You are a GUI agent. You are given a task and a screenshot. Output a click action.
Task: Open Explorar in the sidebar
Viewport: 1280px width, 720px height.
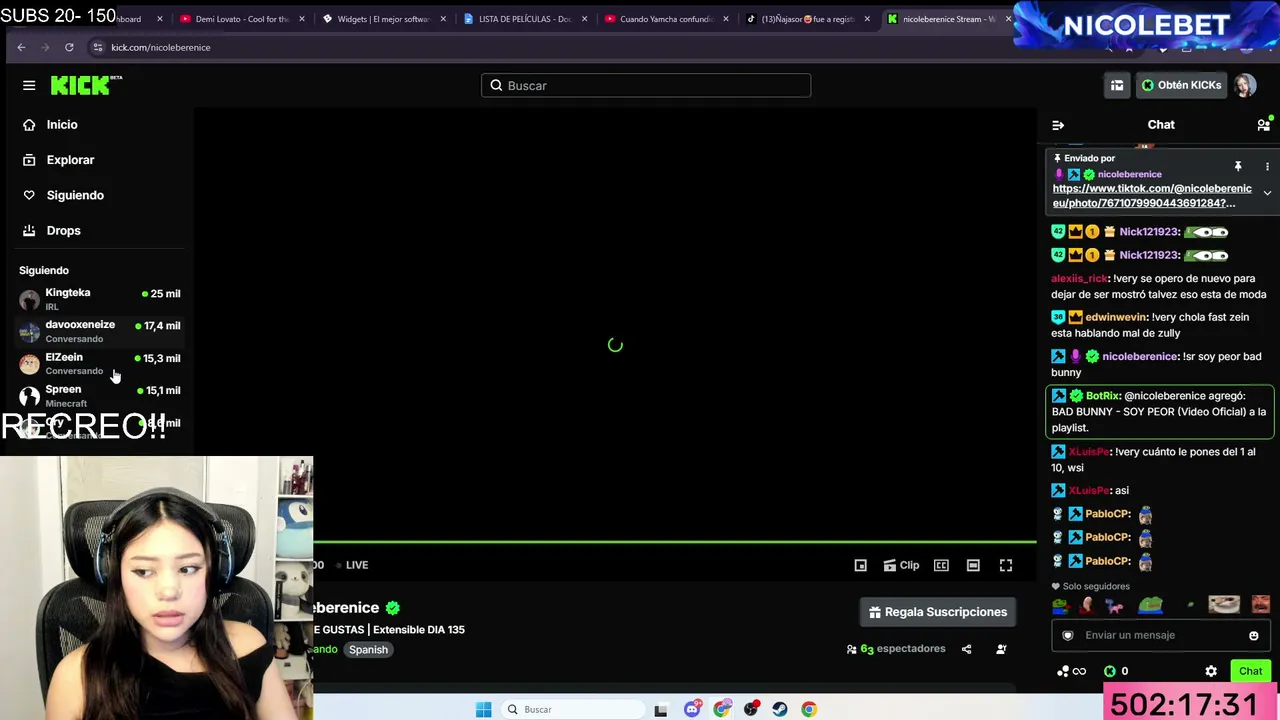70,160
